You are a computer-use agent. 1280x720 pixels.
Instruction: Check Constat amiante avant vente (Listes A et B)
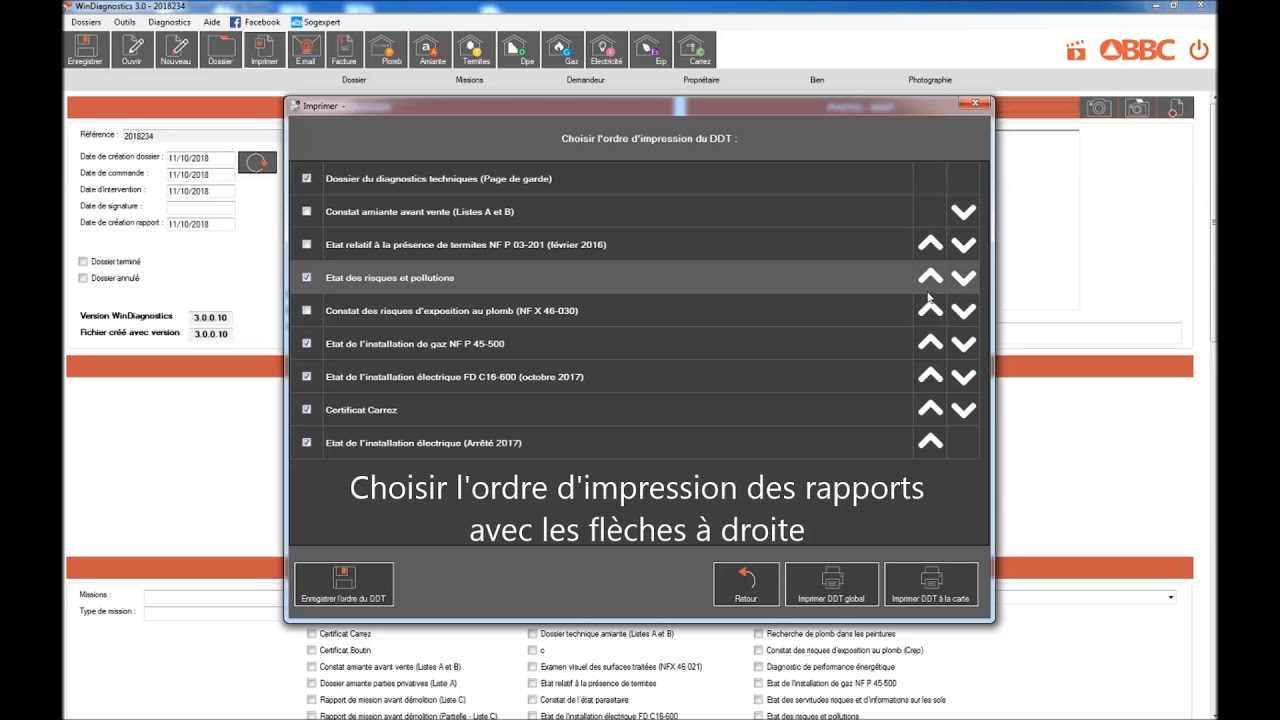307,211
